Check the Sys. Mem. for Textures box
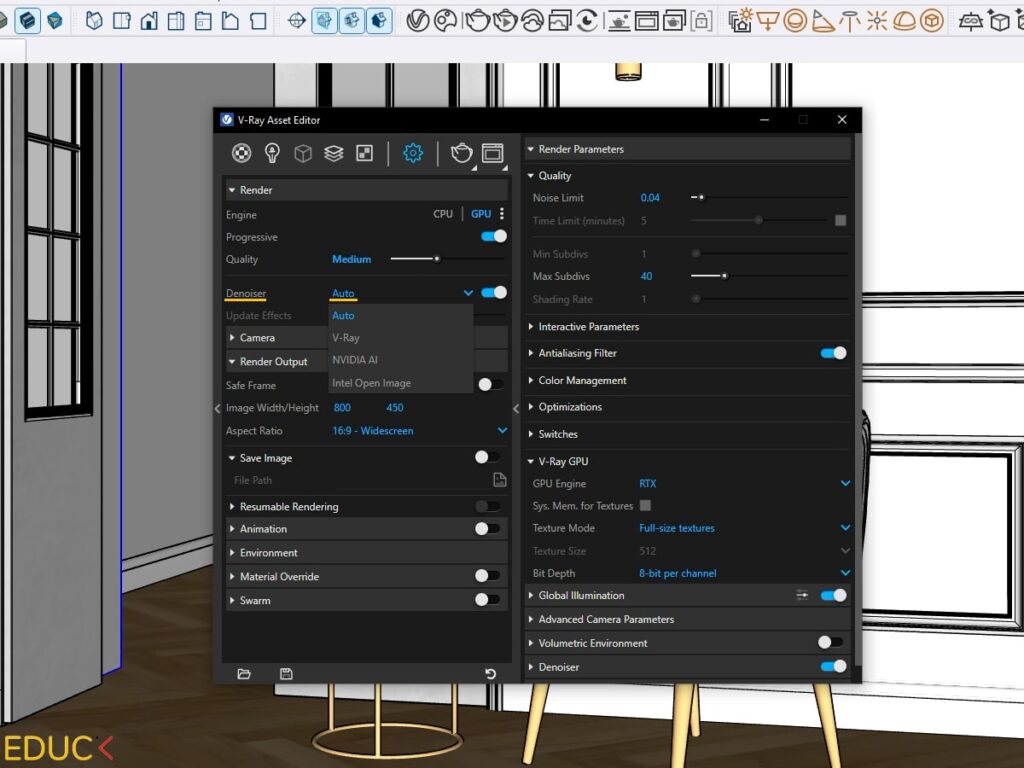The width and height of the screenshot is (1024, 768). pos(645,506)
